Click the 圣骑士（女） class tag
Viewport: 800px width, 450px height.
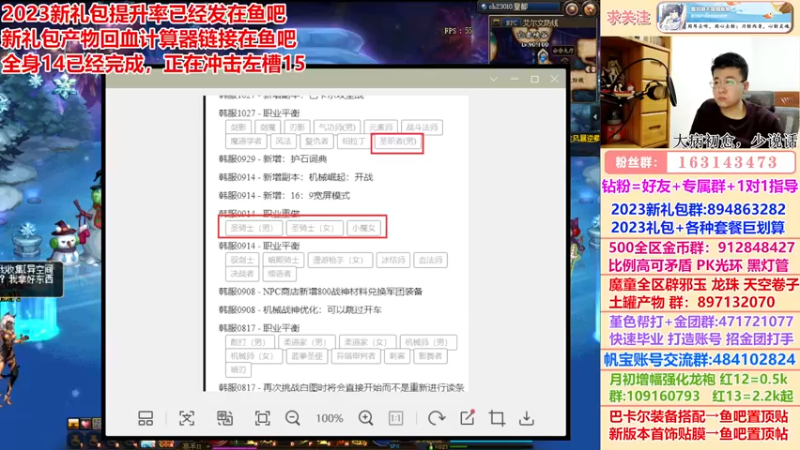pyautogui.click(x=314, y=228)
